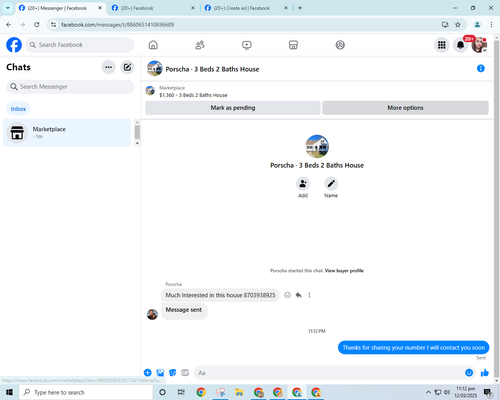Open Task View on taskbar
Viewport: 500px width, 400px height.
(x=181, y=392)
